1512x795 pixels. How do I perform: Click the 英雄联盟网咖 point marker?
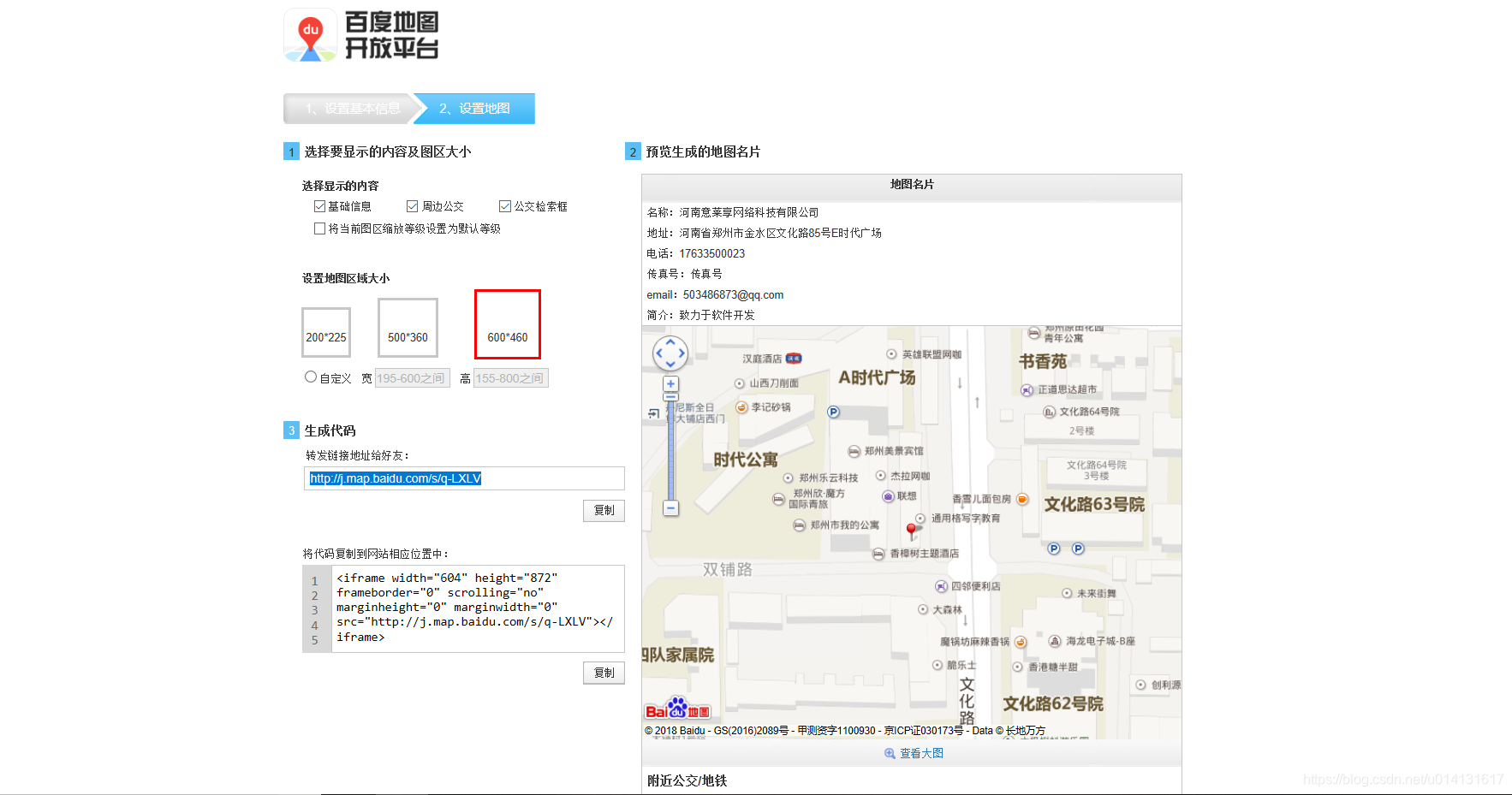[x=891, y=354]
